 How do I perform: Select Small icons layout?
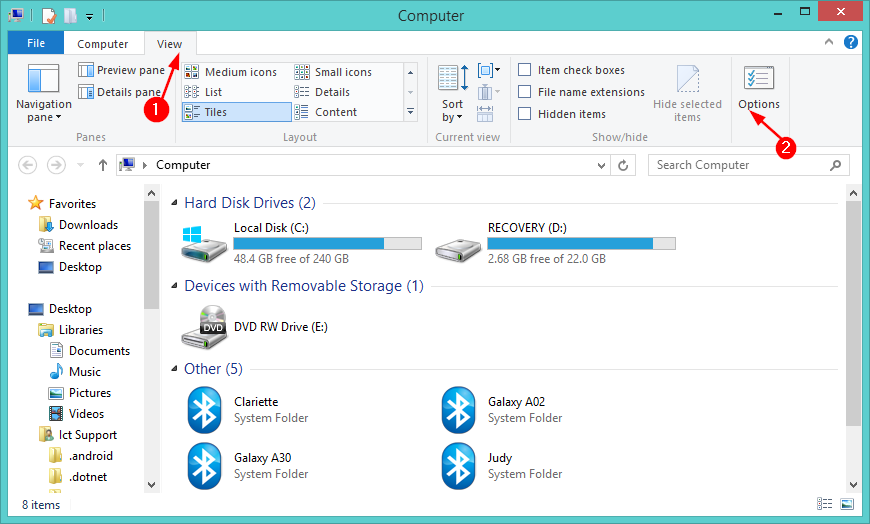(333, 72)
